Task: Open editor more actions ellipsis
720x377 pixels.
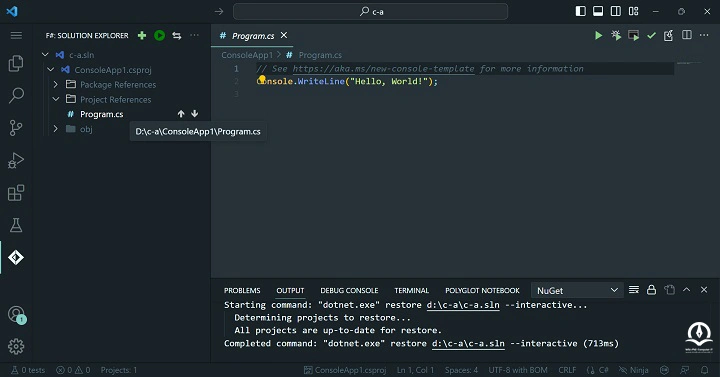Action: pos(704,35)
